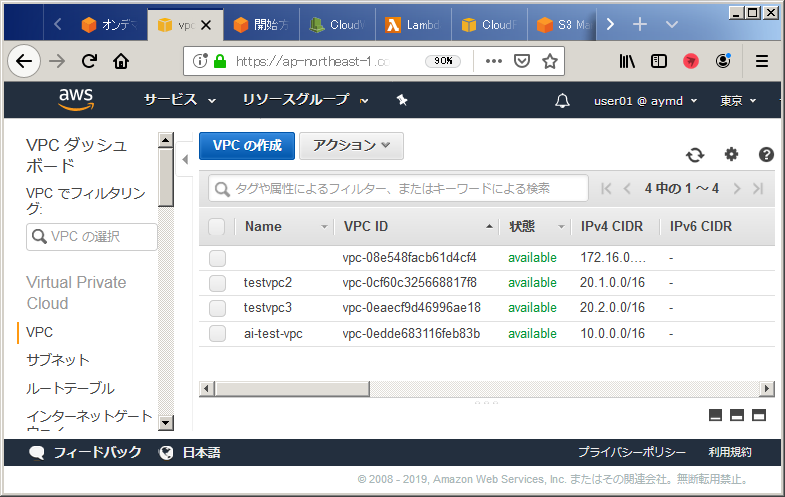
Task: Go to browser home page
Action: click(121, 61)
